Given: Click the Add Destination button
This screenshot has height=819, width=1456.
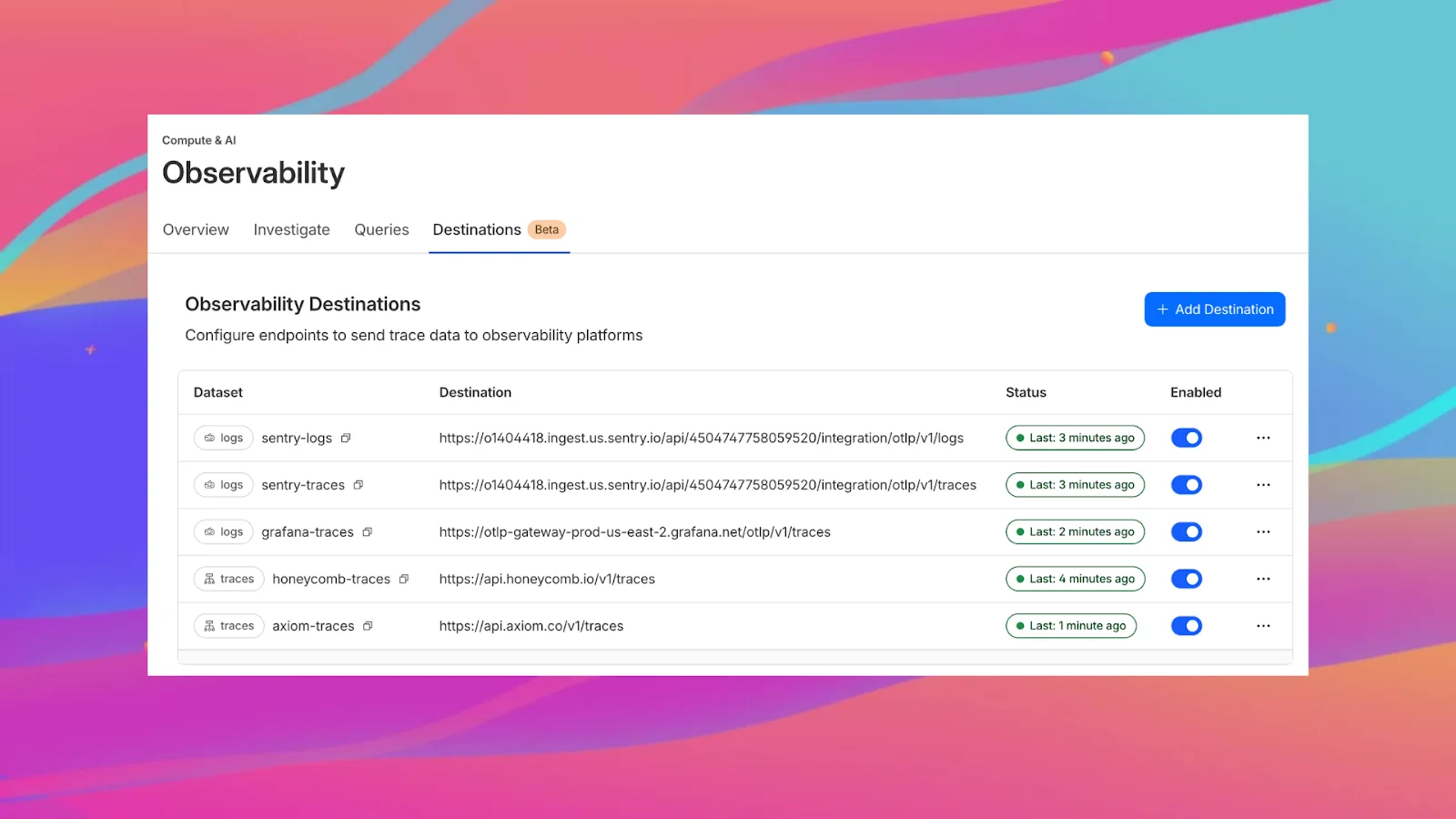Looking at the screenshot, I should coord(1214,309).
